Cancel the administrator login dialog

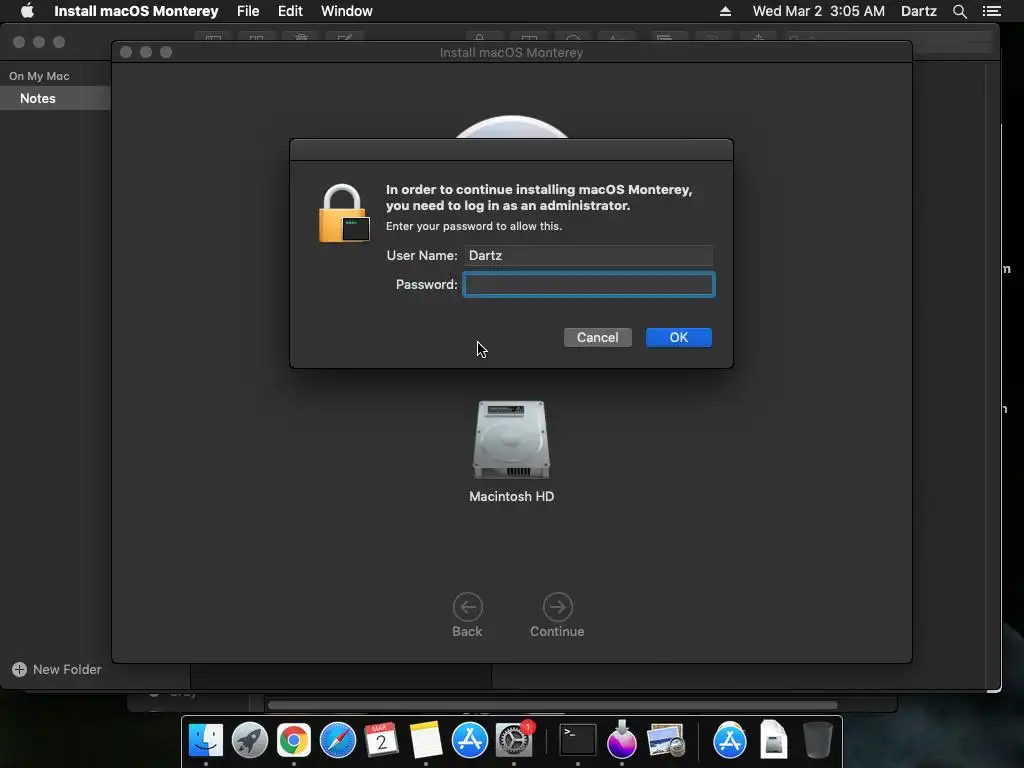pyautogui.click(x=598, y=338)
